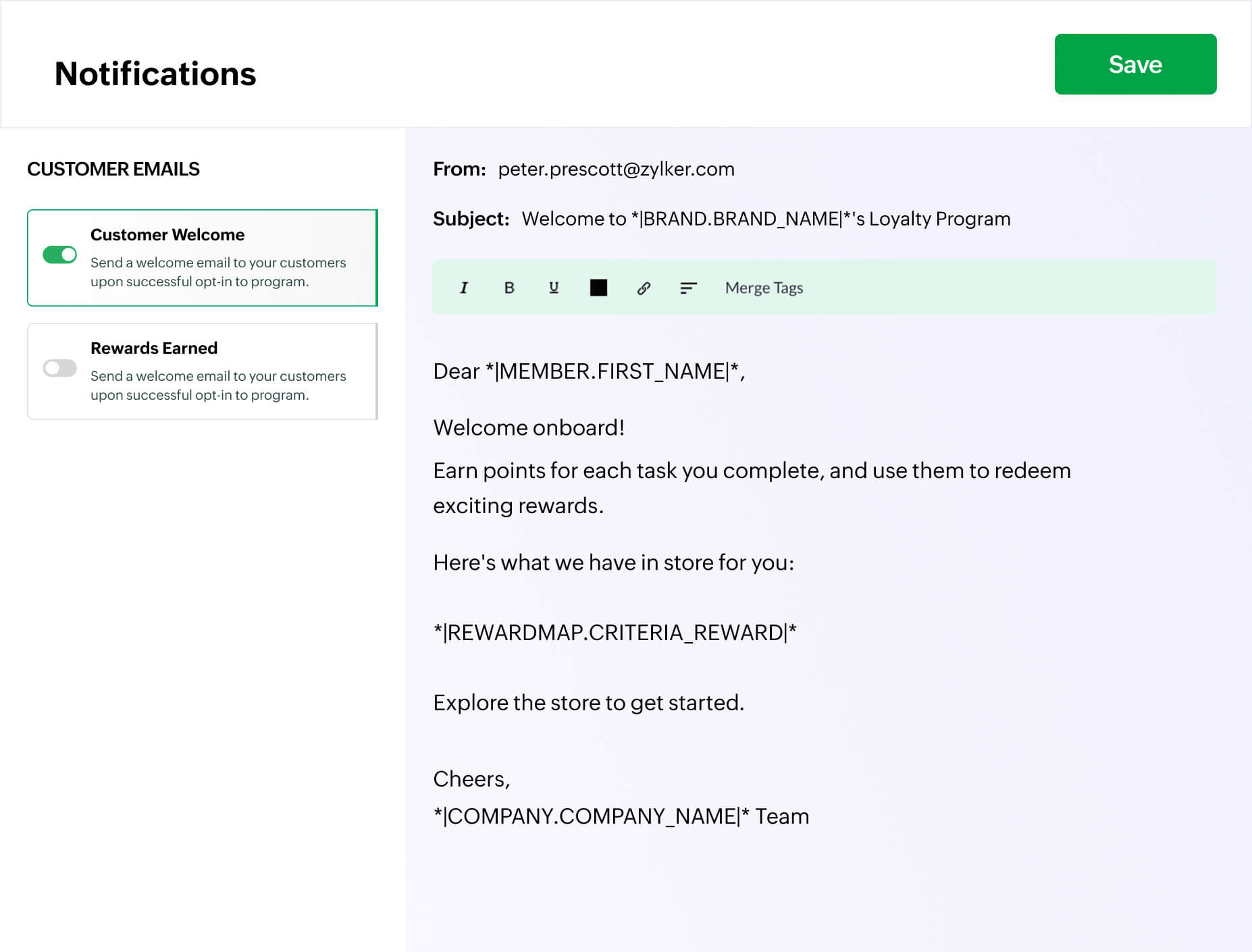Edit the Subject line text

click(x=765, y=219)
